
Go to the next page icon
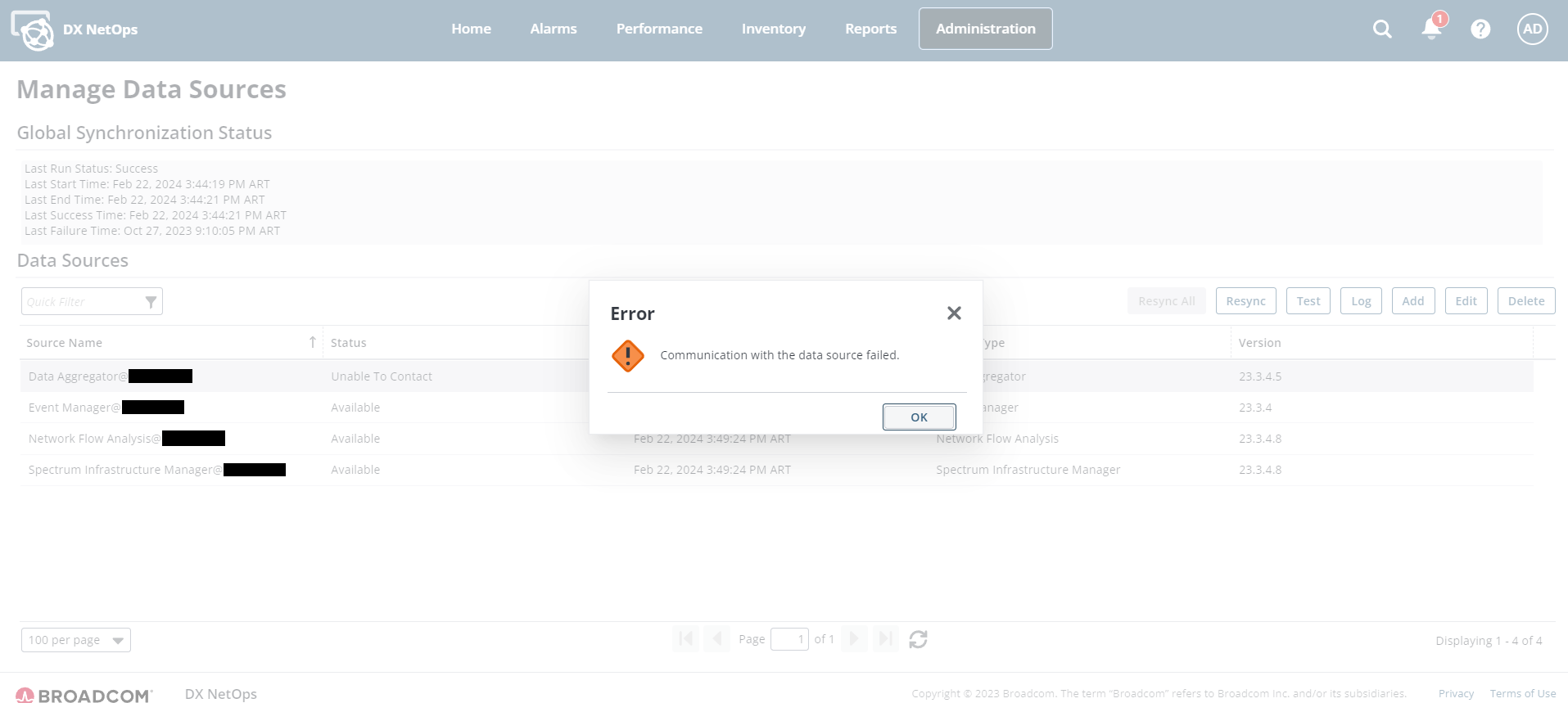[854, 639]
